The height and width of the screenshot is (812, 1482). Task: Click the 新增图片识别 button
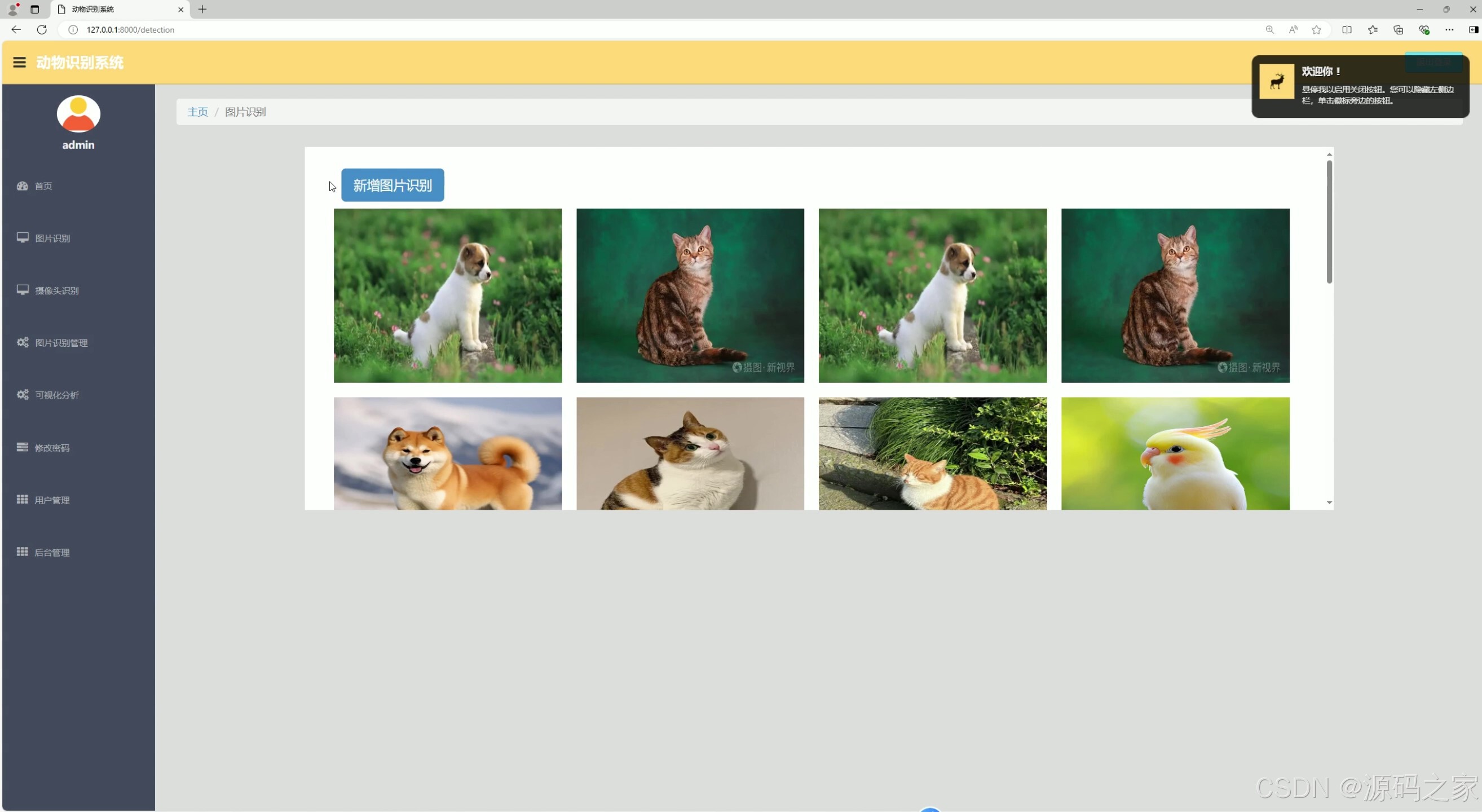point(392,185)
